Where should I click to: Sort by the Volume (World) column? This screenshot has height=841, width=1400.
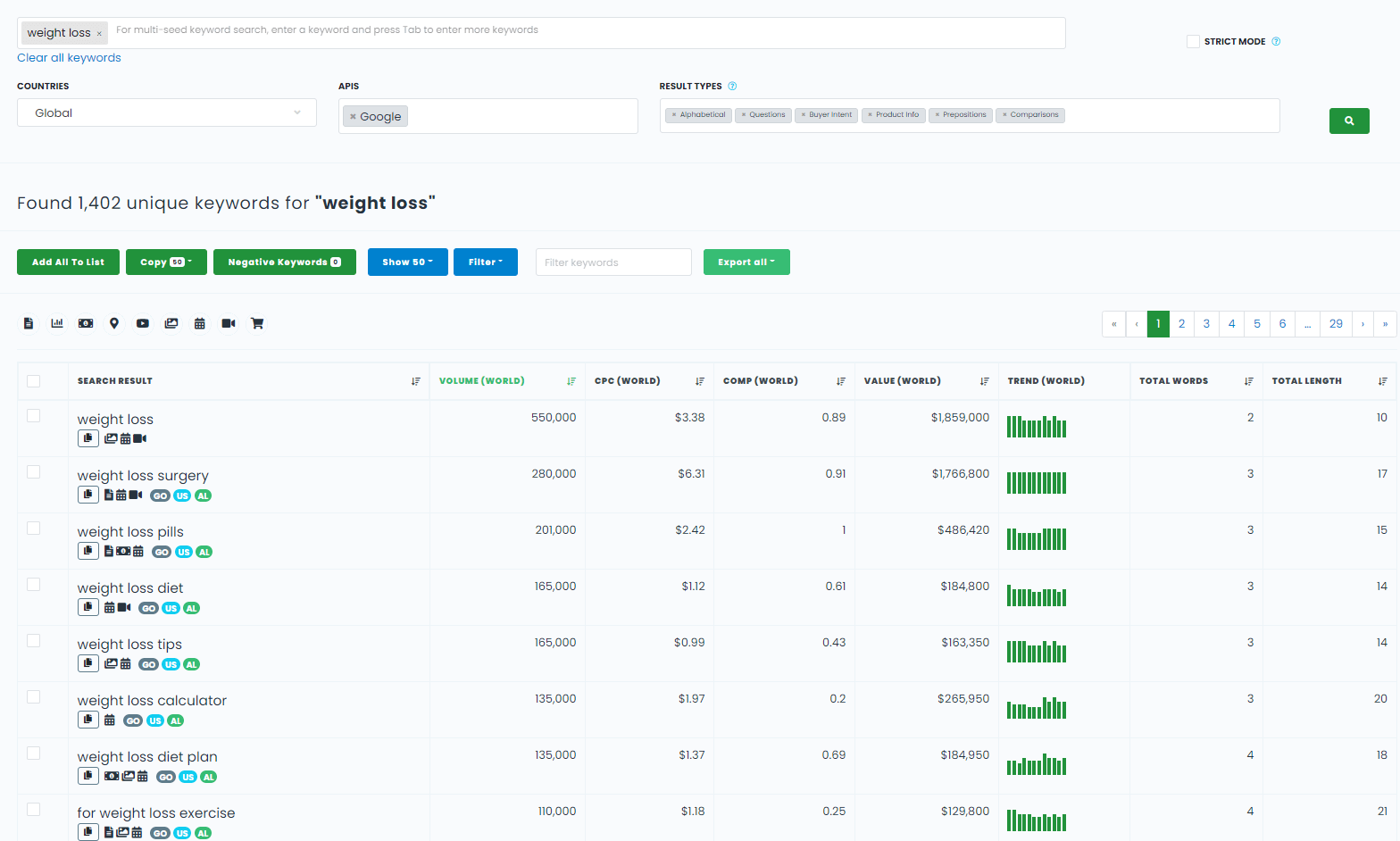pos(571,381)
